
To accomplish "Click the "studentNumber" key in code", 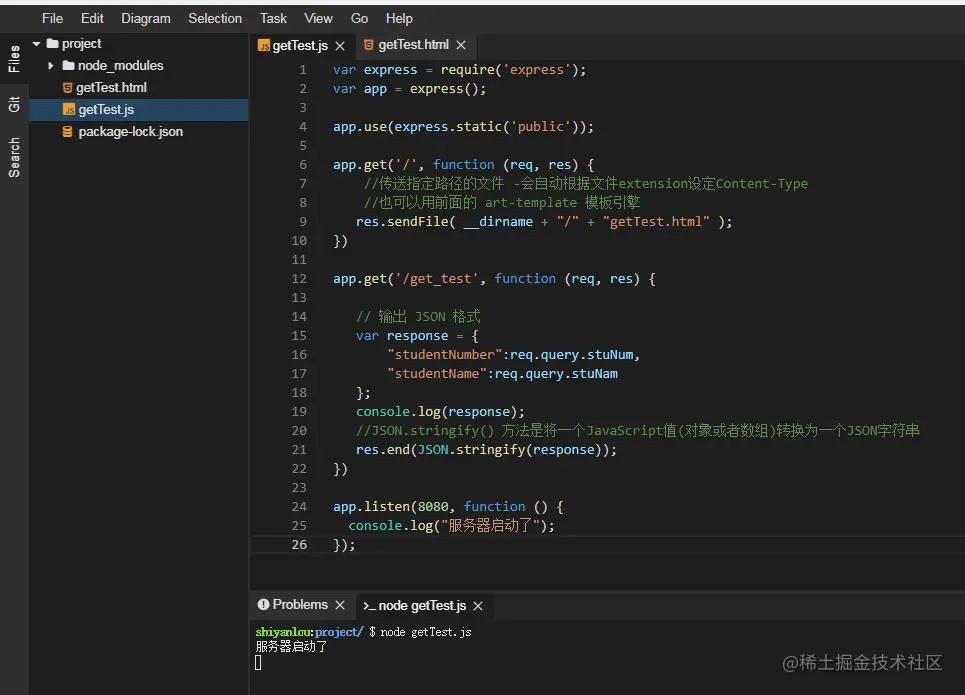I will tap(444, 355).
